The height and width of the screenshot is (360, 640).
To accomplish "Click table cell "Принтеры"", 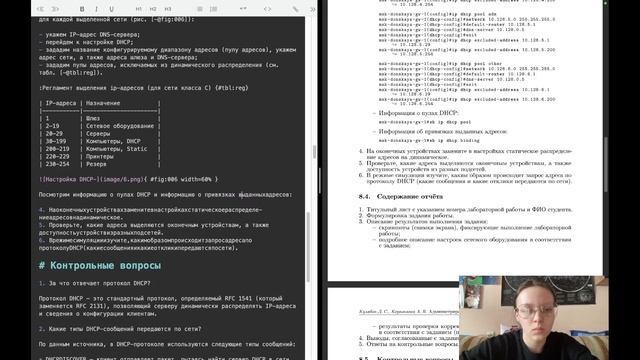I will [100, 156].
